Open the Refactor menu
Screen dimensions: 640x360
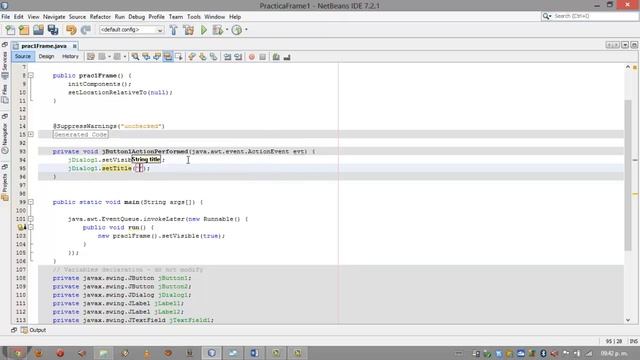click(x=100, y=17)
